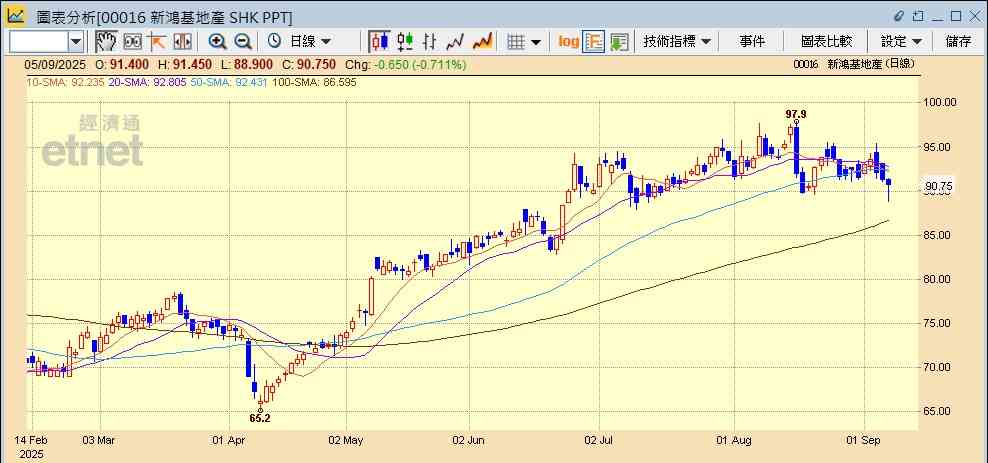Click the 01 Sep date axis label

coord(865,440)
